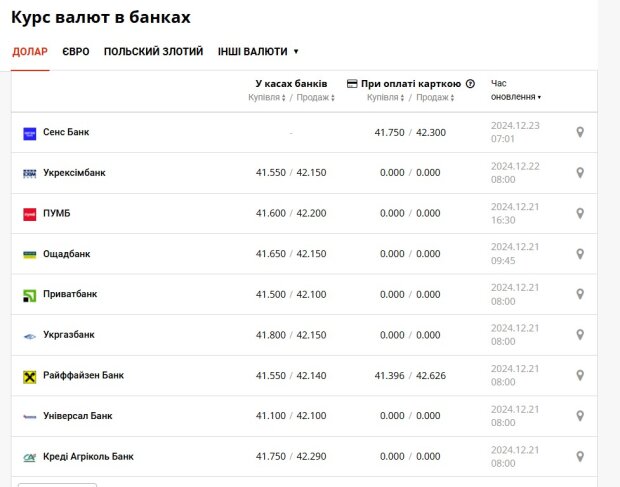Click the Приватбанк green logo icon
The height and width of the screenshot is (487, 620).
click(x=30, y=295)
